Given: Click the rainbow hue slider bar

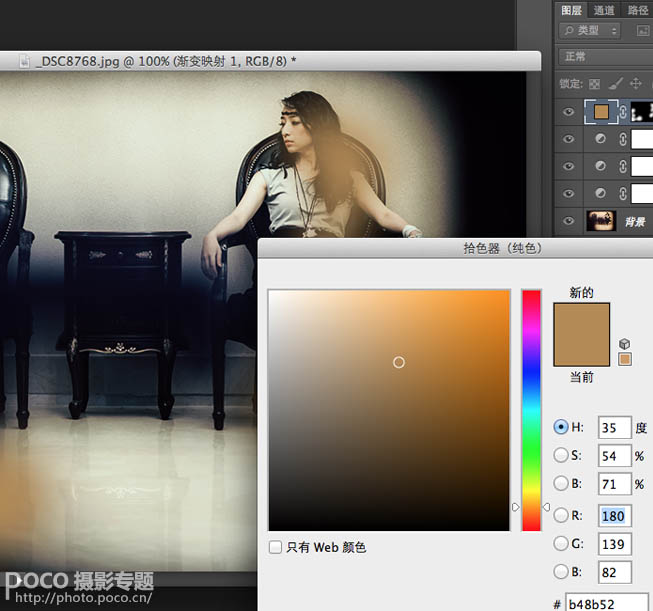Looking at the screenshot, I should pos(531,410).
